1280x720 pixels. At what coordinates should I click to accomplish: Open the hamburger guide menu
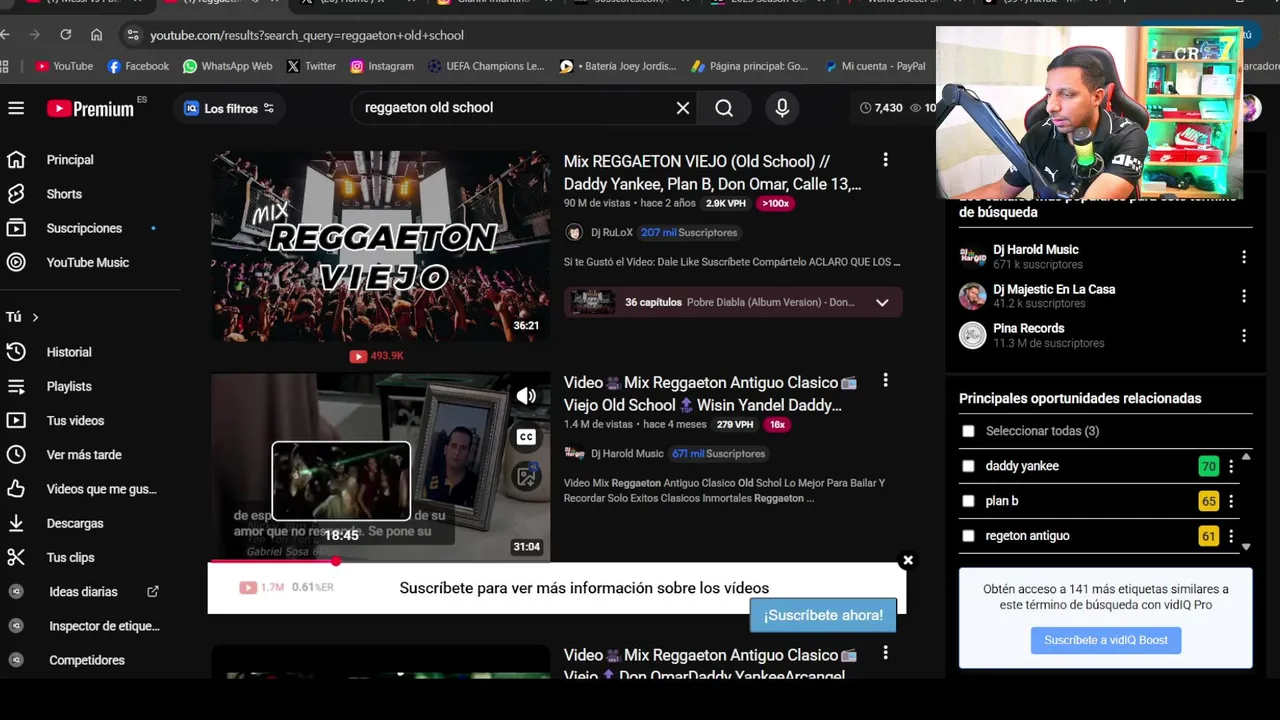click(x=16, y=108)
